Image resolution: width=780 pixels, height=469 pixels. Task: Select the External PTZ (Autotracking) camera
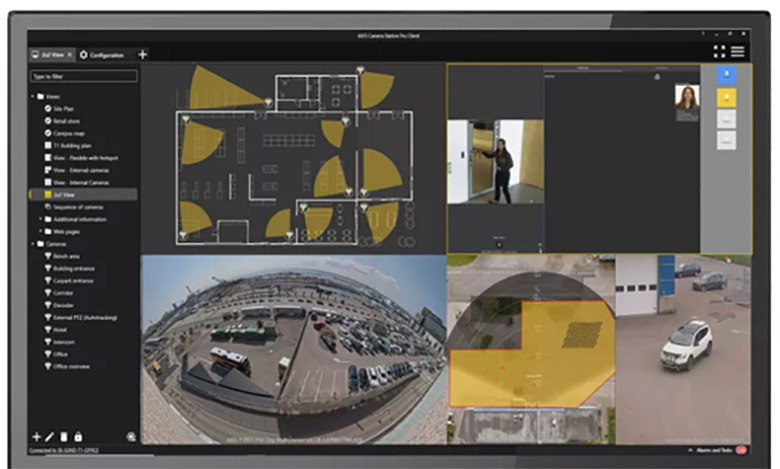pyautogui.click(x=84, y=317)
